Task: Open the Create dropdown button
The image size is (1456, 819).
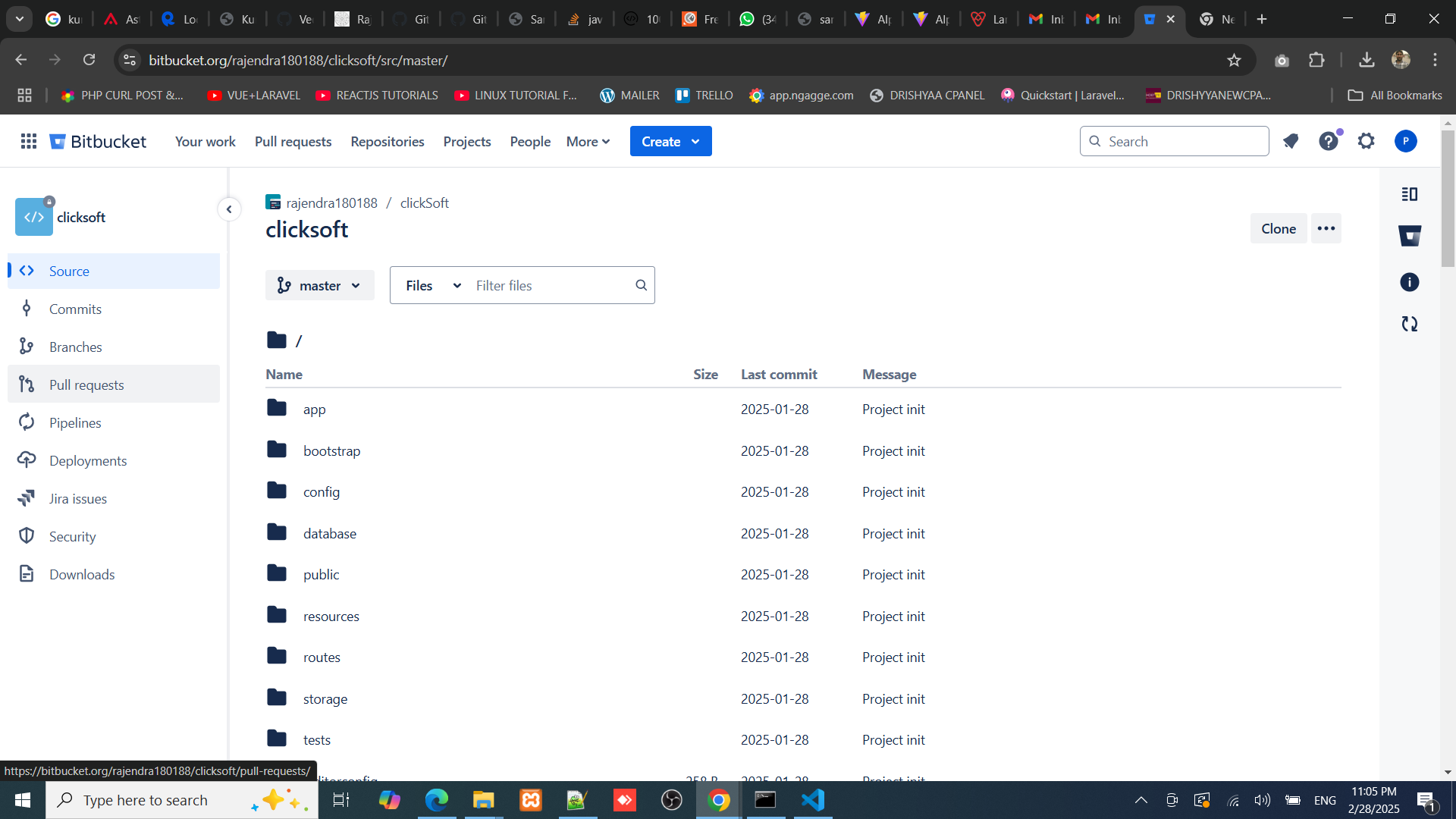Action: (x=670, y=141)
